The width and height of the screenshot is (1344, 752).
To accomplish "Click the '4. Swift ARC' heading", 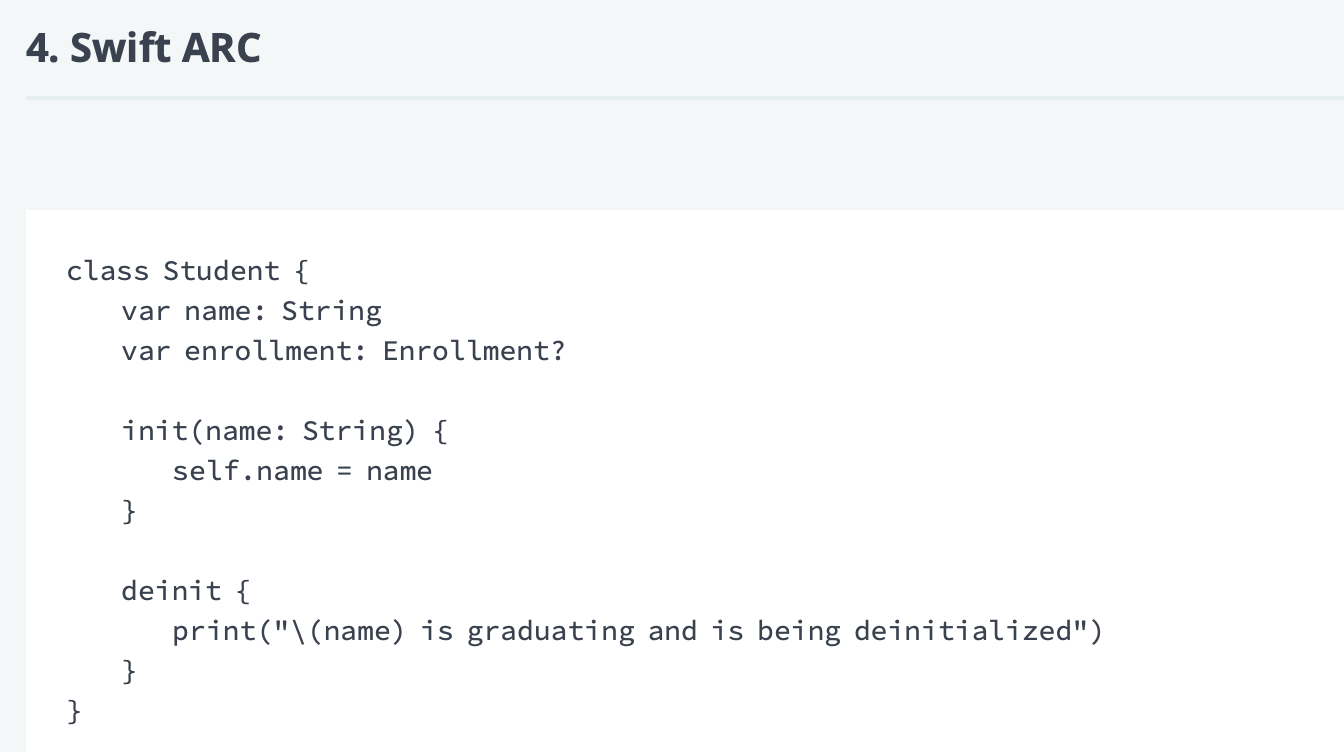I will pos(143,48).
